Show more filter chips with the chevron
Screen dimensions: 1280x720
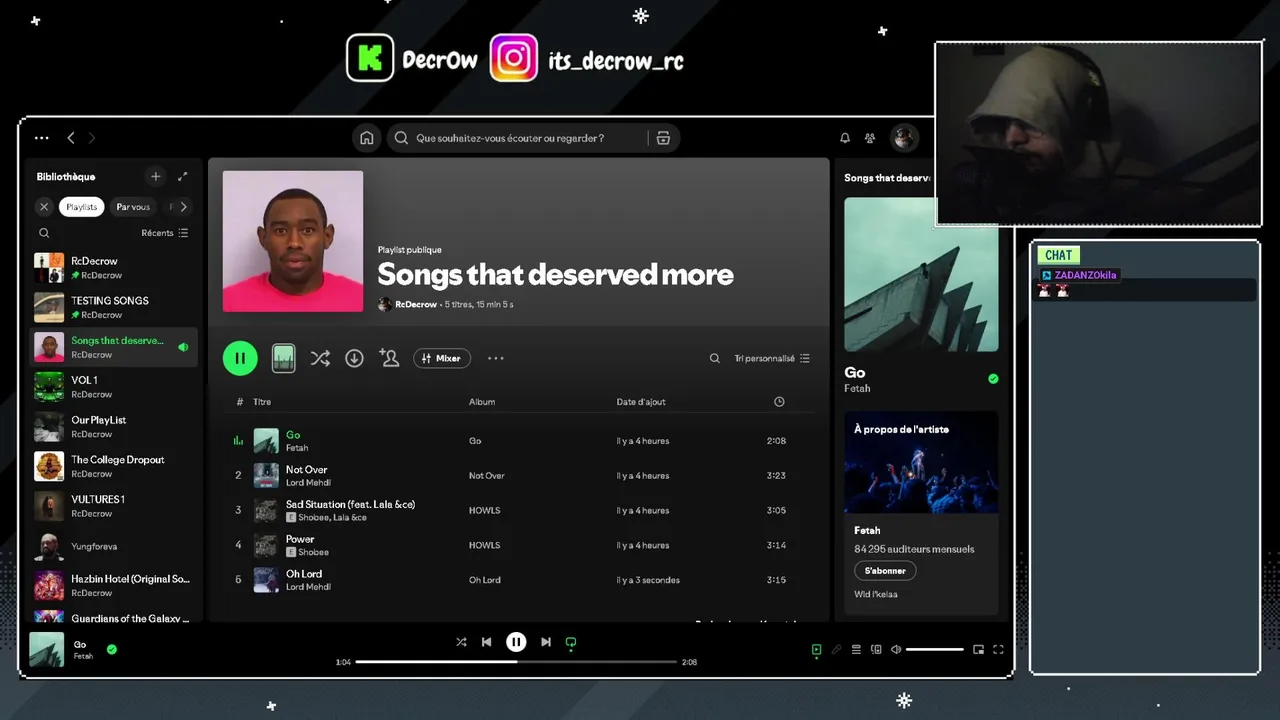tap(183, 207)
